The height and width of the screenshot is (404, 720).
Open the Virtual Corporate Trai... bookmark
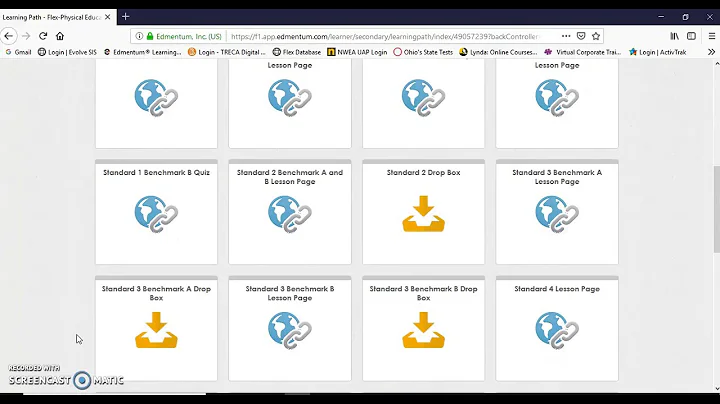(582, 52)
